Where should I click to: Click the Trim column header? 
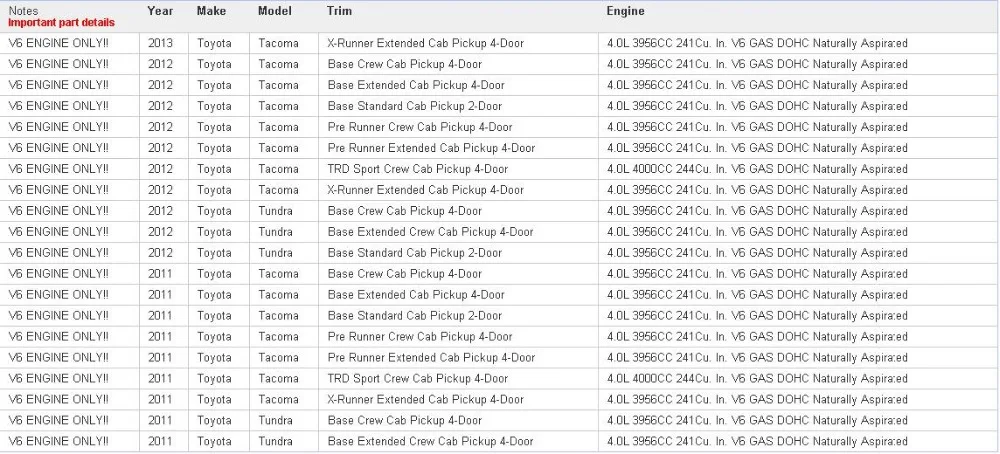tap(339, 11)
